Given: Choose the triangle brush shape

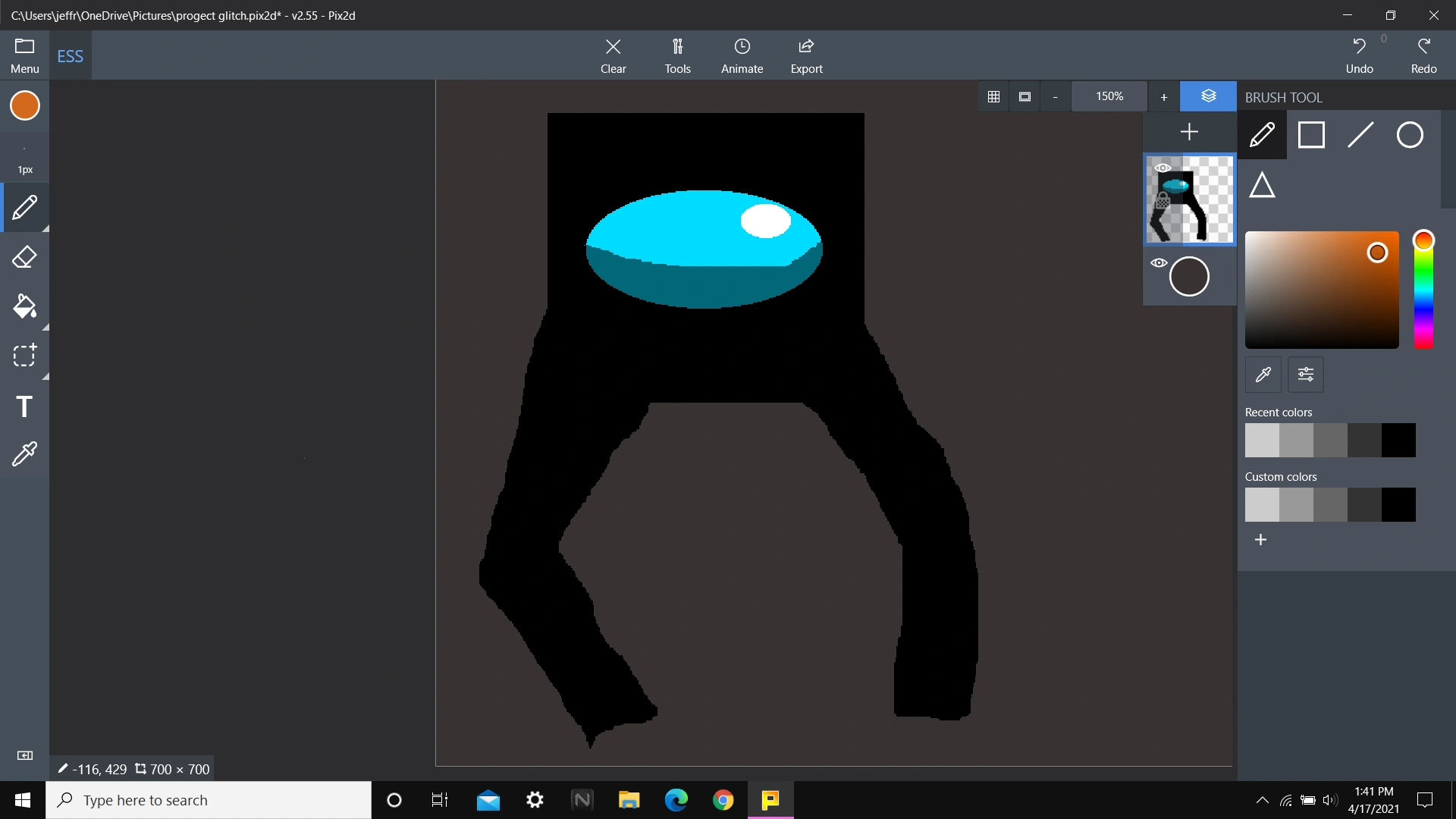Looking at the screenshot, I should click(1262, 185).
